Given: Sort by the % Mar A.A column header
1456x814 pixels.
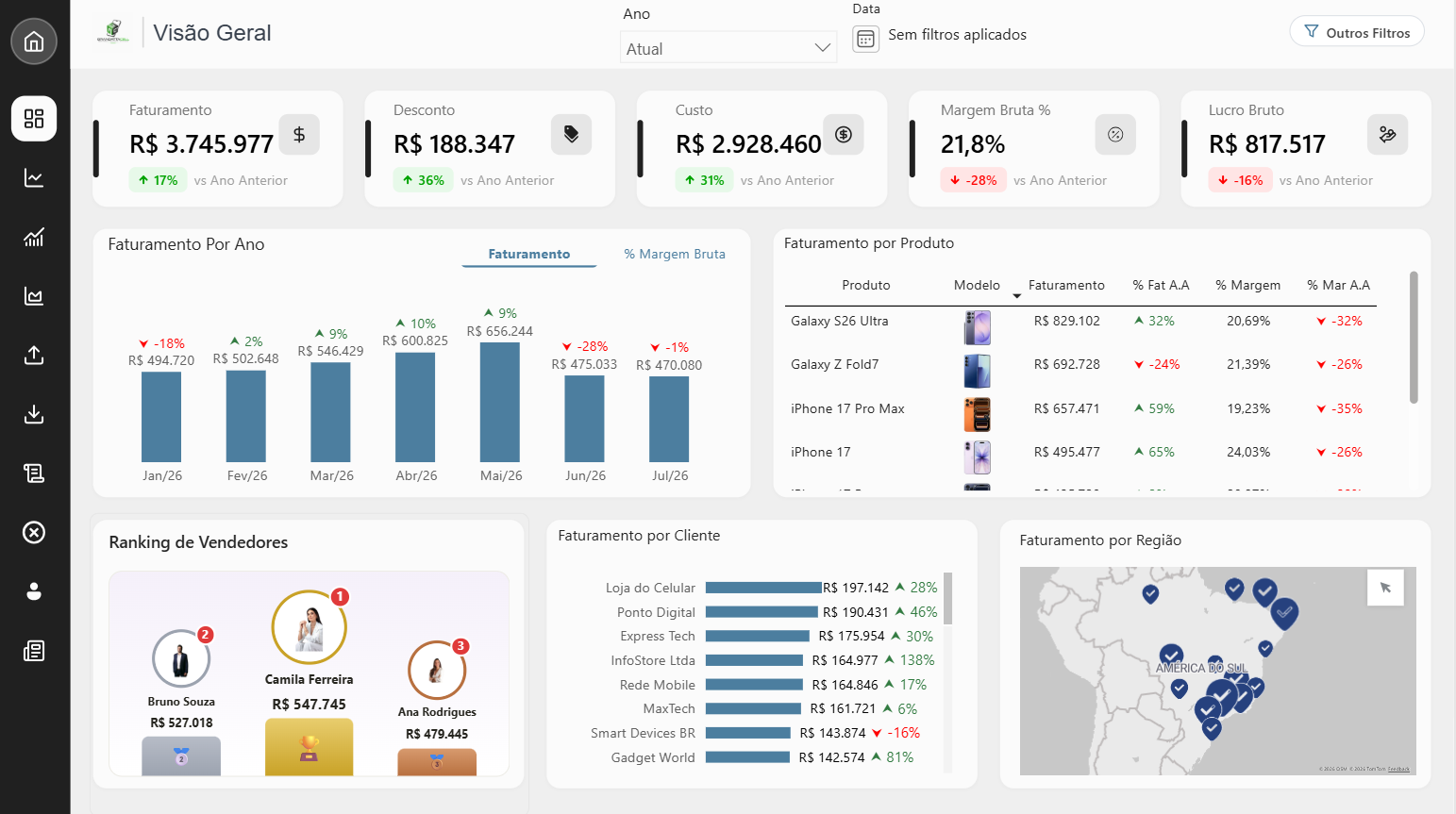Looking at the screenshot, I should (x=1338, y=285).
